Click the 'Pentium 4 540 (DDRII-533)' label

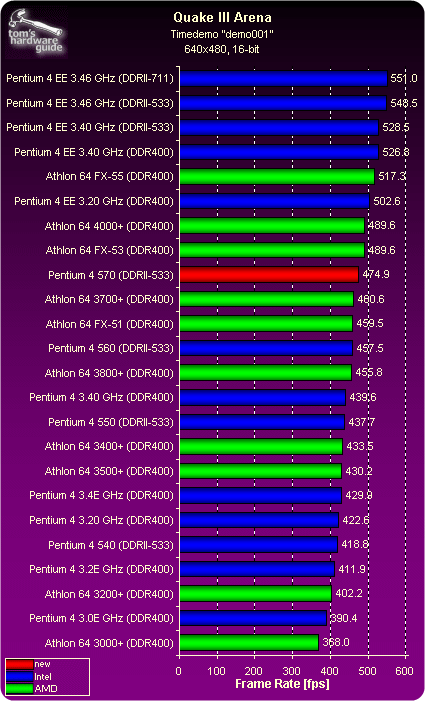pyautogui.click(x=111, y=545)
